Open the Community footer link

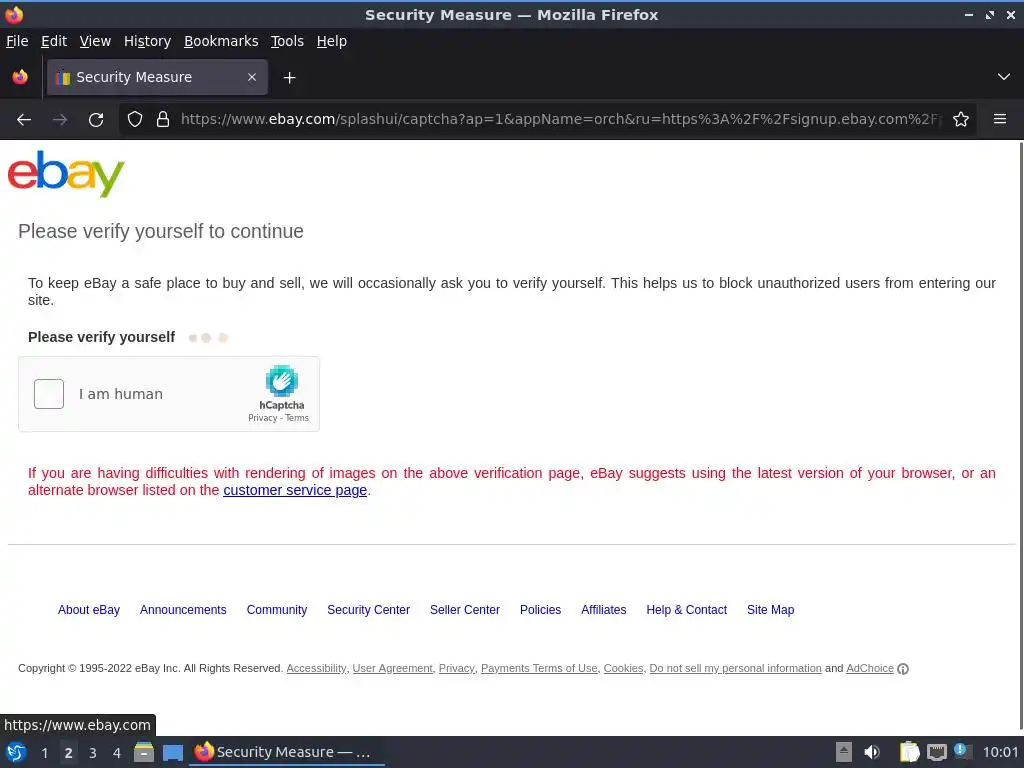(277, 610)
